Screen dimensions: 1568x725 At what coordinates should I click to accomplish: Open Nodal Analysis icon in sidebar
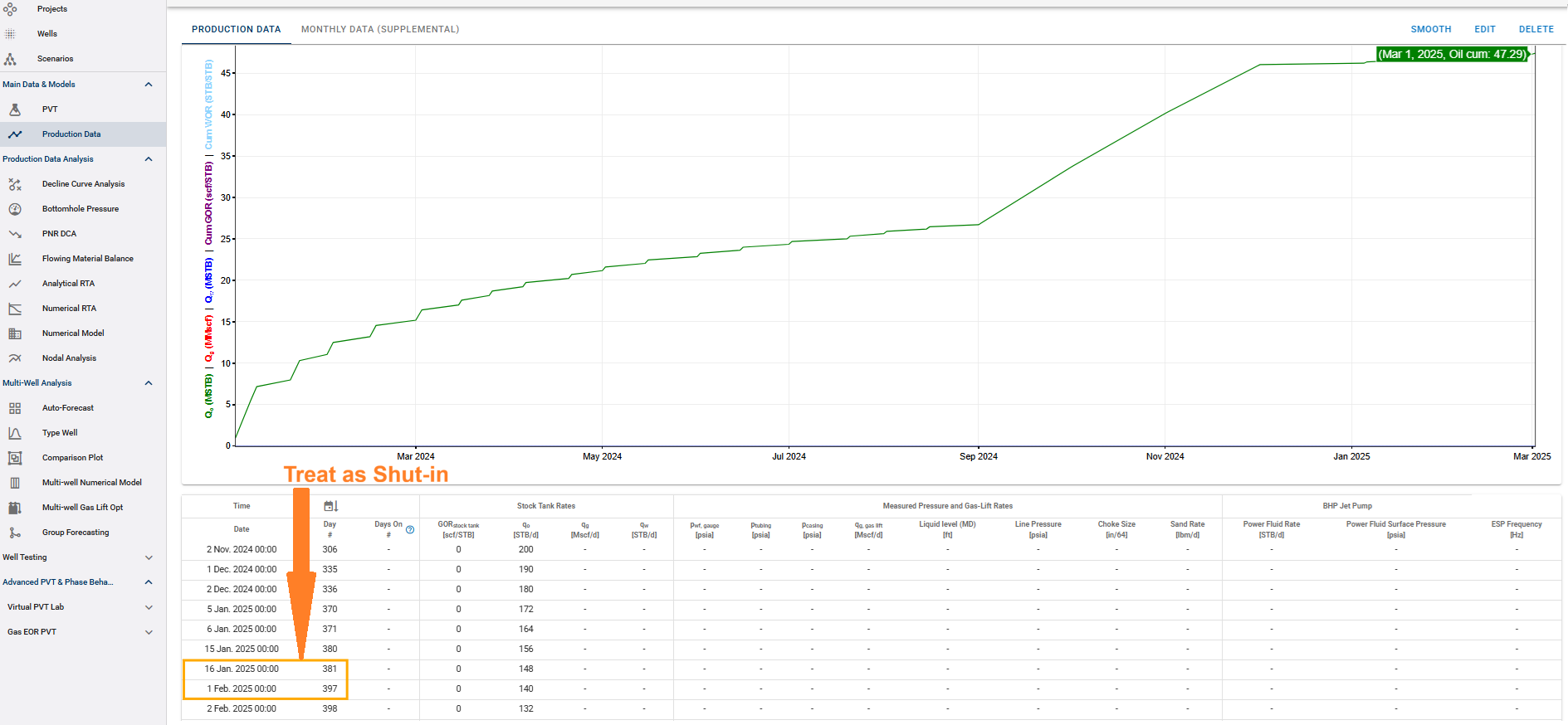point(15,358)
